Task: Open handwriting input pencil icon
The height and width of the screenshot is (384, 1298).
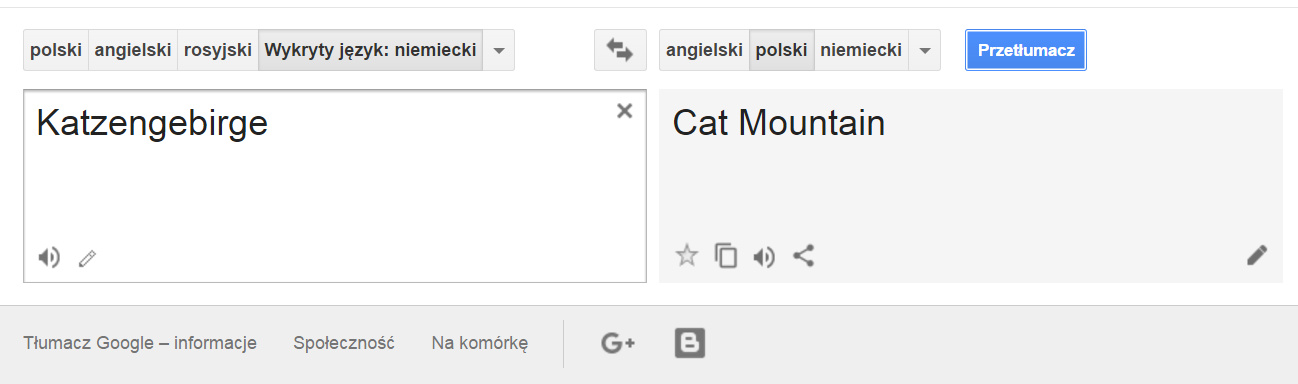Action: click(87, 259)
